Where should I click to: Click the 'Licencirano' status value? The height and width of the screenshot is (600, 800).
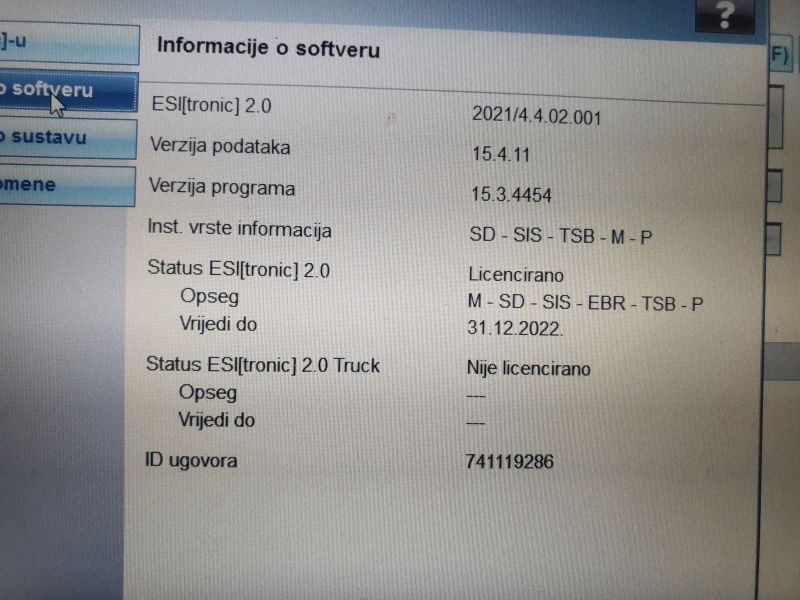coord(516,275)
